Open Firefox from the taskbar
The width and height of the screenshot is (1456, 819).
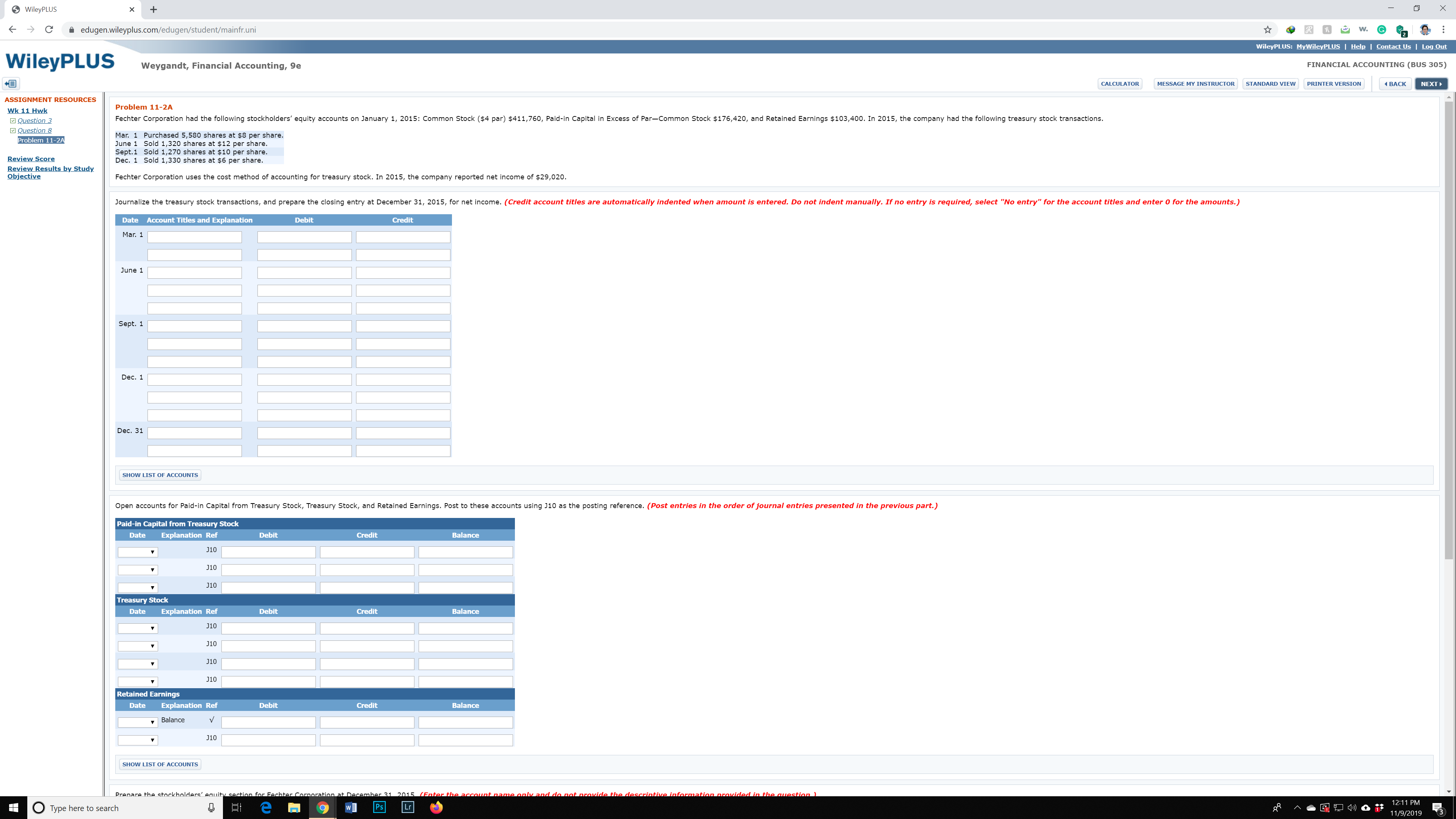(x=436, y=807)
